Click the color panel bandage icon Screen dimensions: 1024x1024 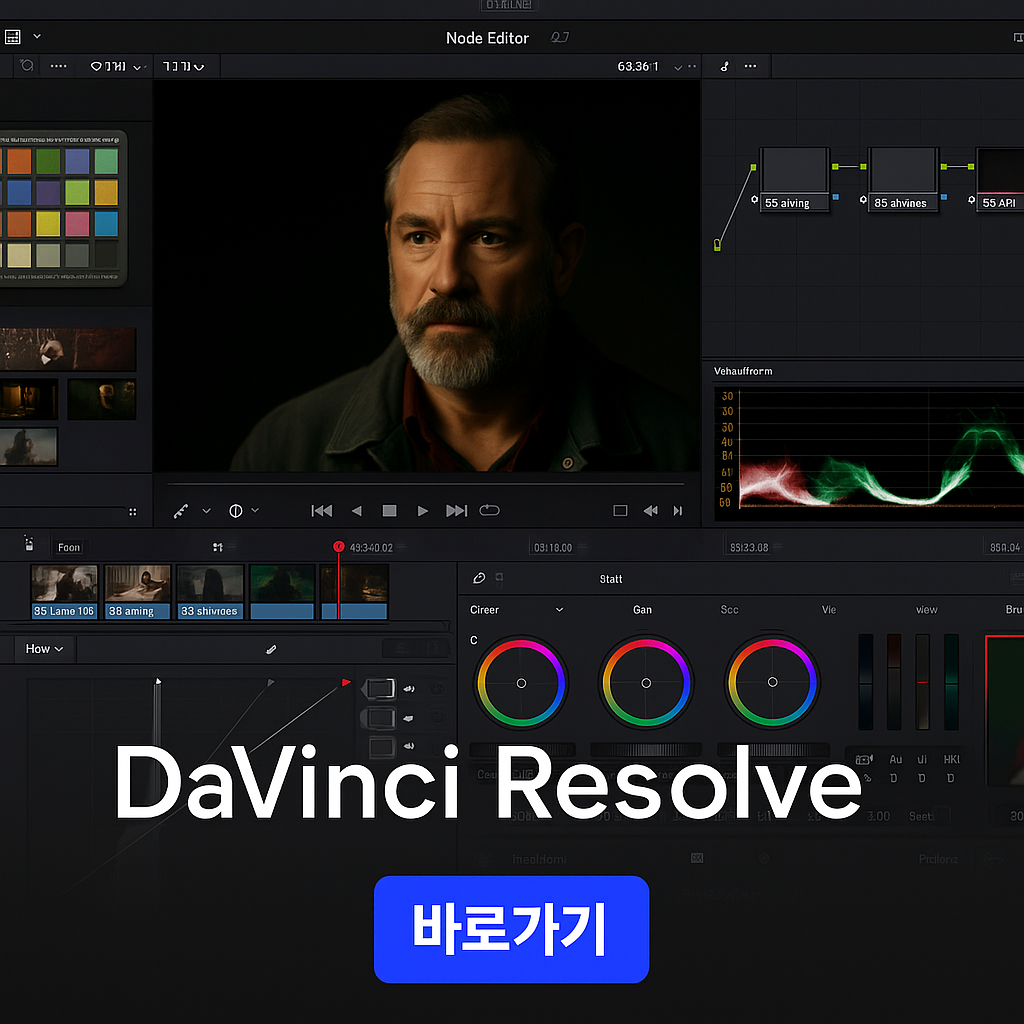point(479,578)
